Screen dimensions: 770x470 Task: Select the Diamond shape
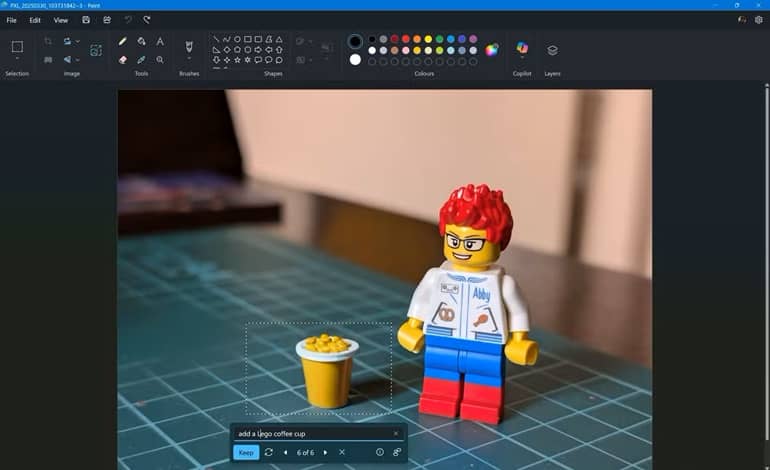point(226,50)
